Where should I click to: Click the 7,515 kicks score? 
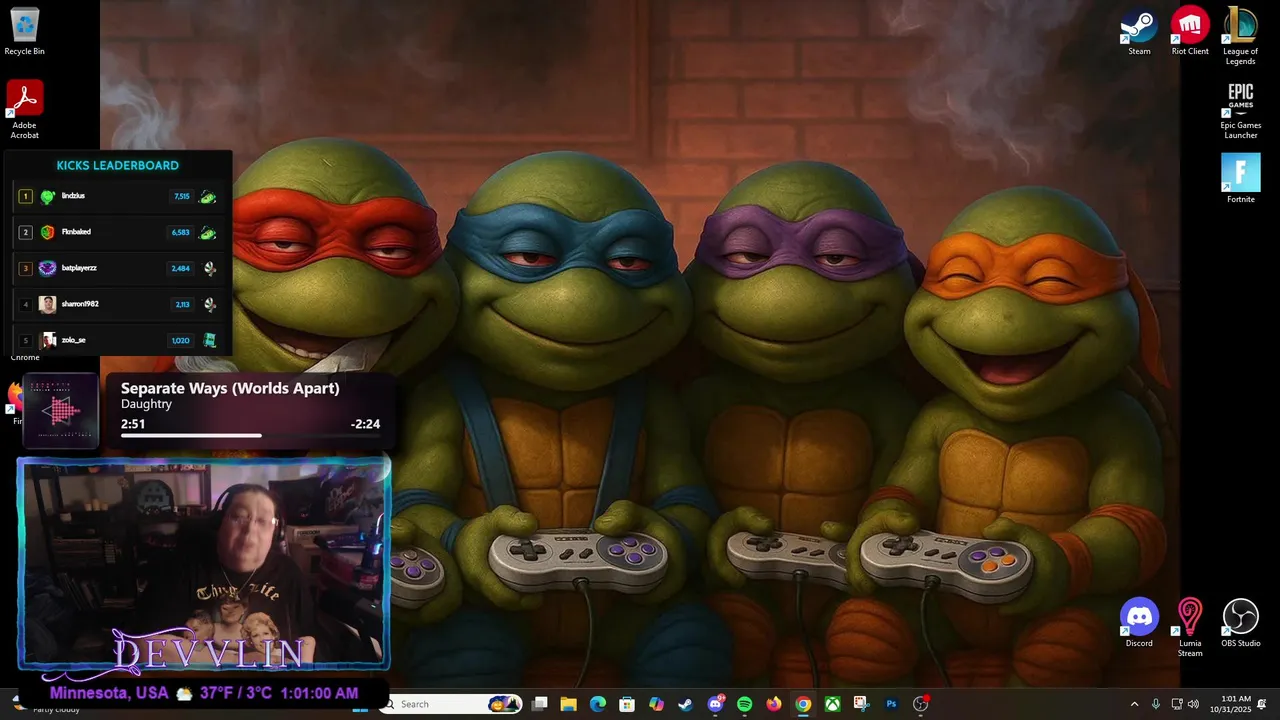coord(181,197)
